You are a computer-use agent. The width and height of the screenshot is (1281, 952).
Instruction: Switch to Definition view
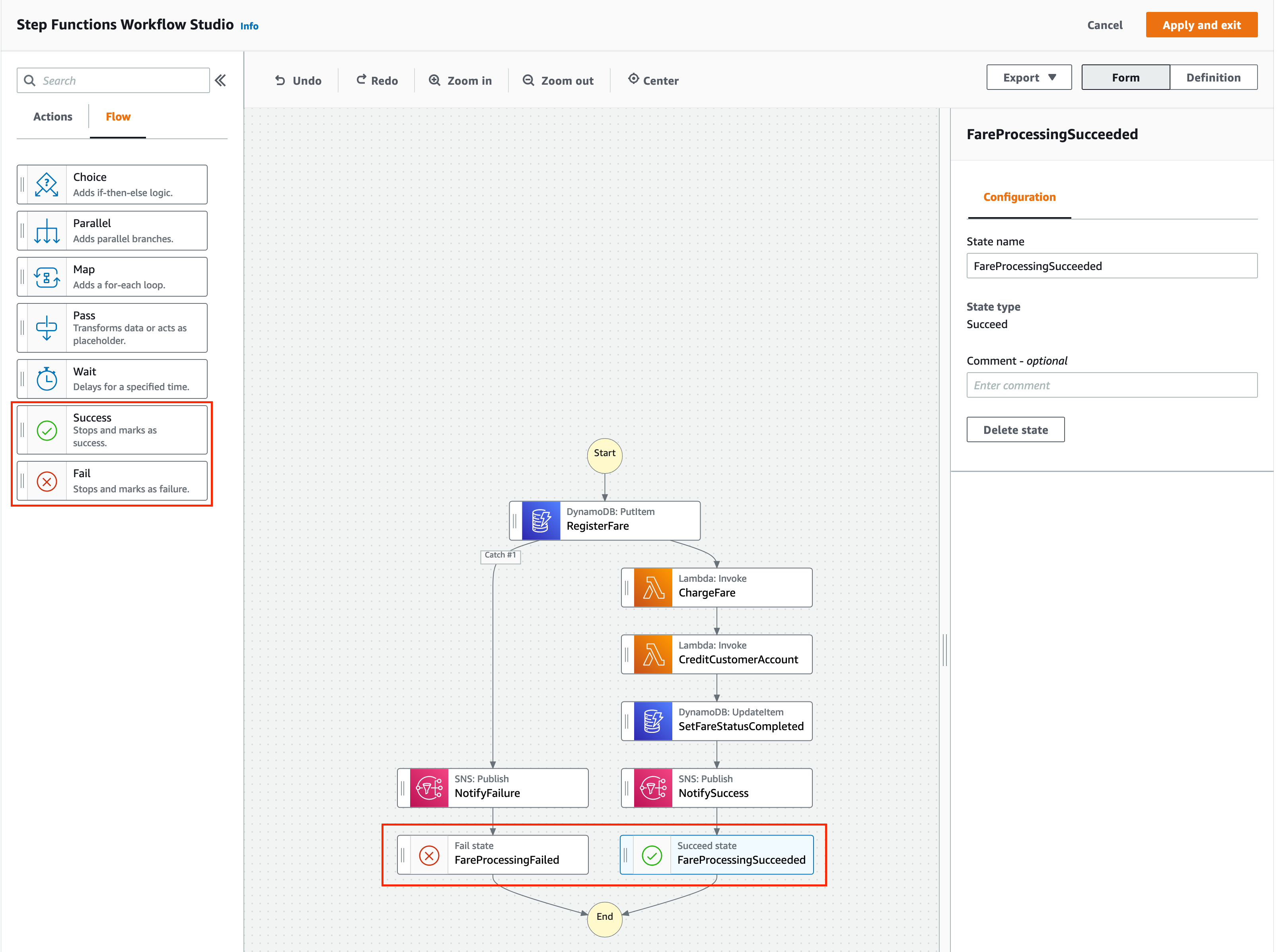pos(1213,77)
